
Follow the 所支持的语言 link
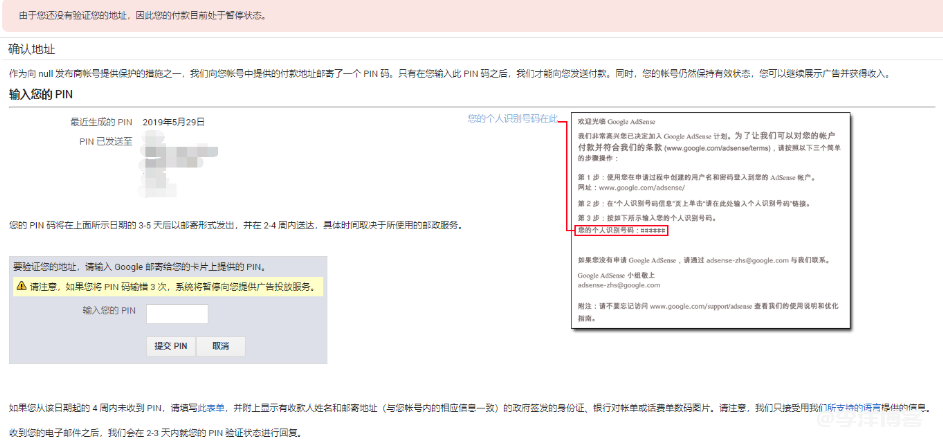click(848, 408)
